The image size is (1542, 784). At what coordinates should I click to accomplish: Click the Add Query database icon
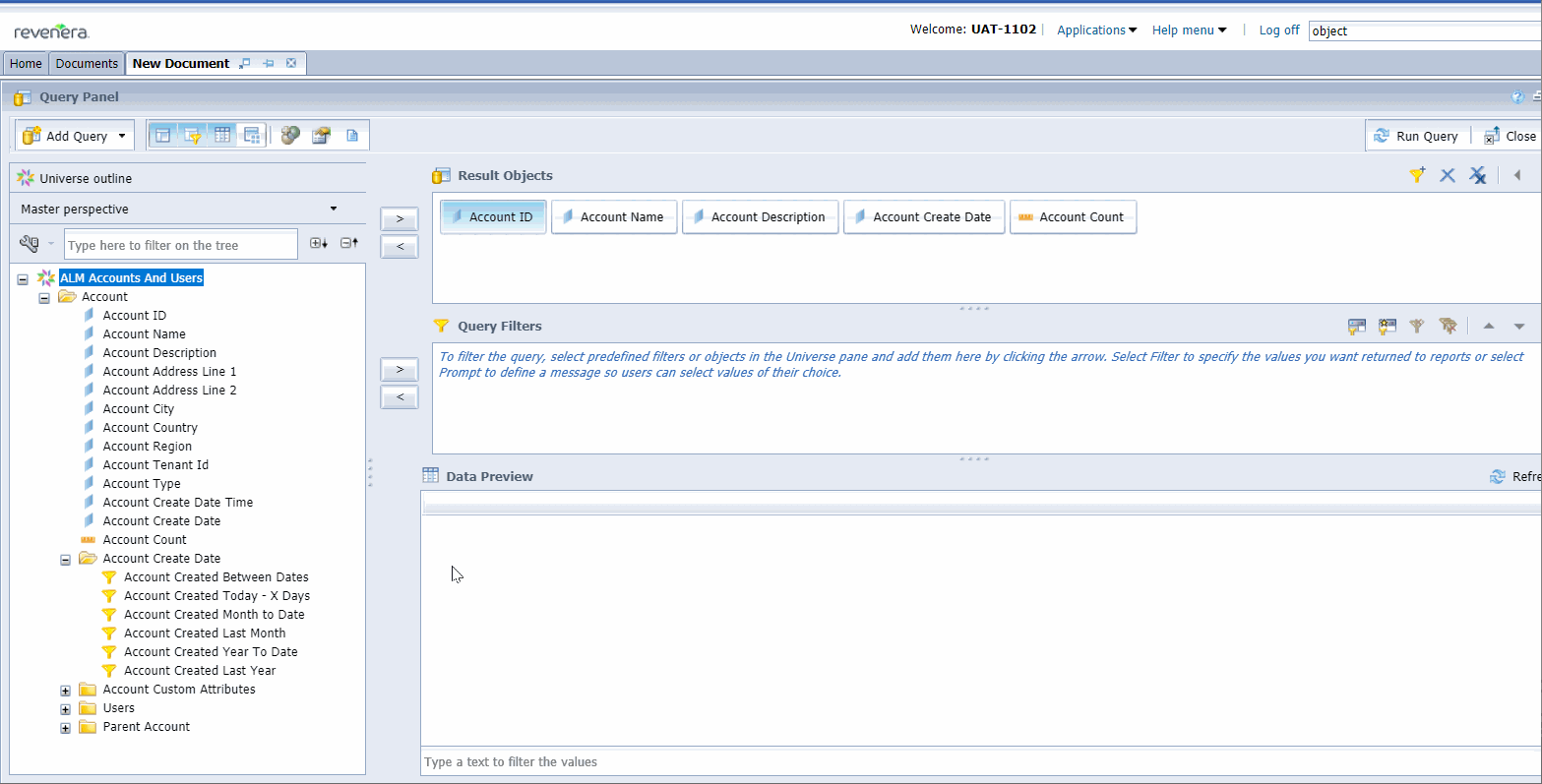coord(31,136)
